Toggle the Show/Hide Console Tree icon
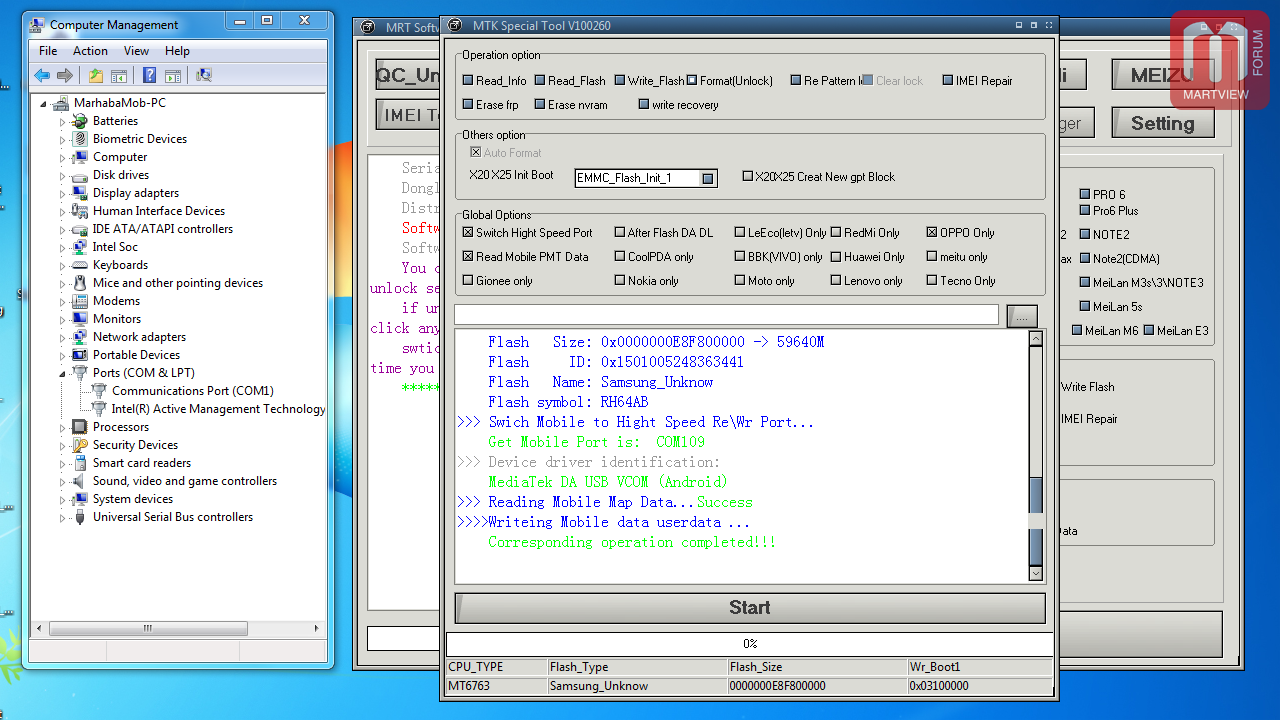 (x=119, y=75)
